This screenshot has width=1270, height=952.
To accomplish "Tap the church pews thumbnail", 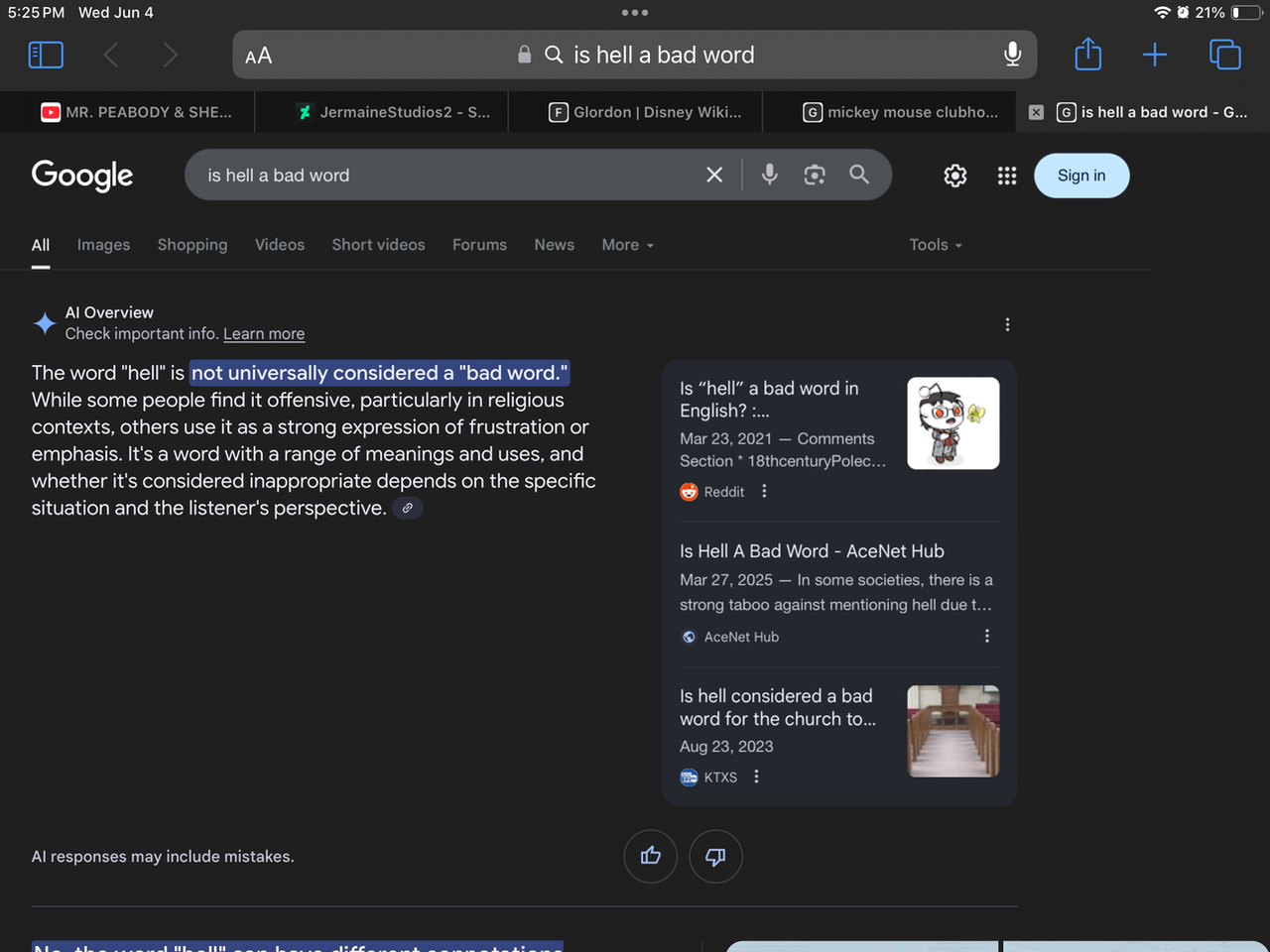I will (953, 731).
